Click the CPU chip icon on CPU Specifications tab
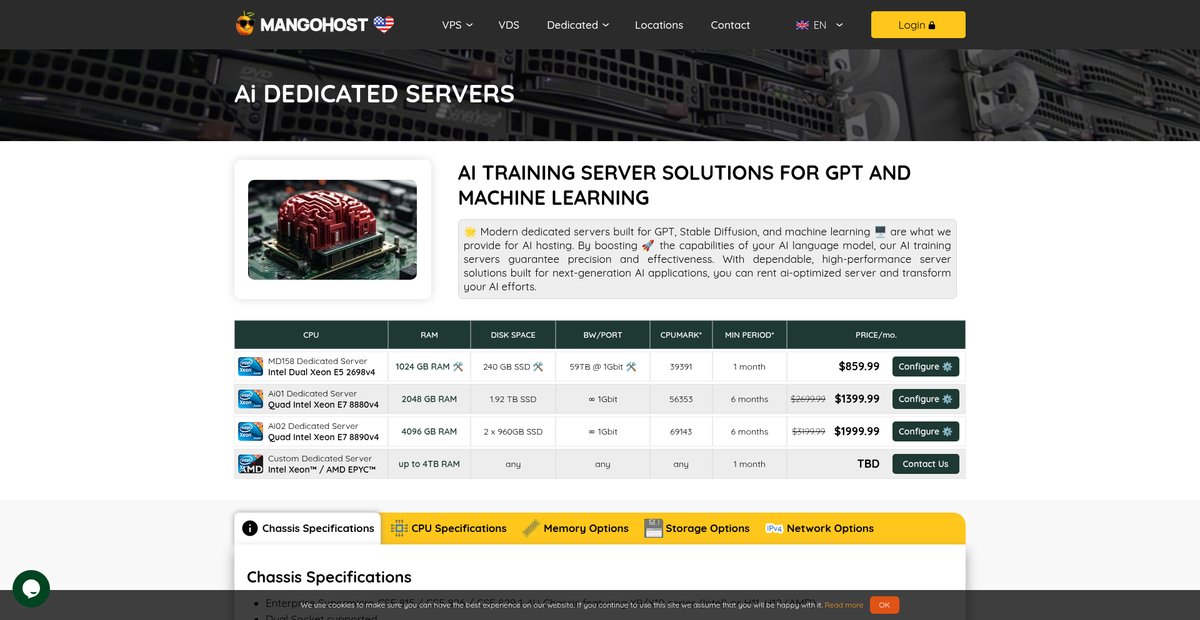Viewport: 1200px width, 620px height. [x=399, y=528]
